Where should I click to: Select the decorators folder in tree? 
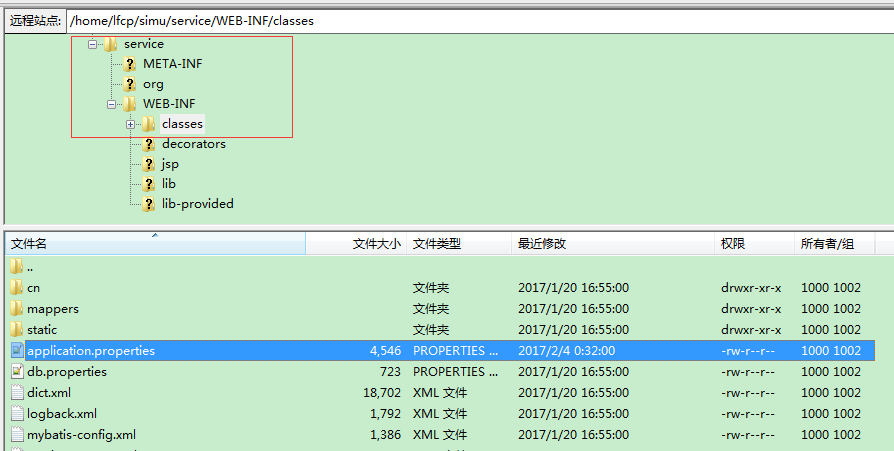[194, 144]
